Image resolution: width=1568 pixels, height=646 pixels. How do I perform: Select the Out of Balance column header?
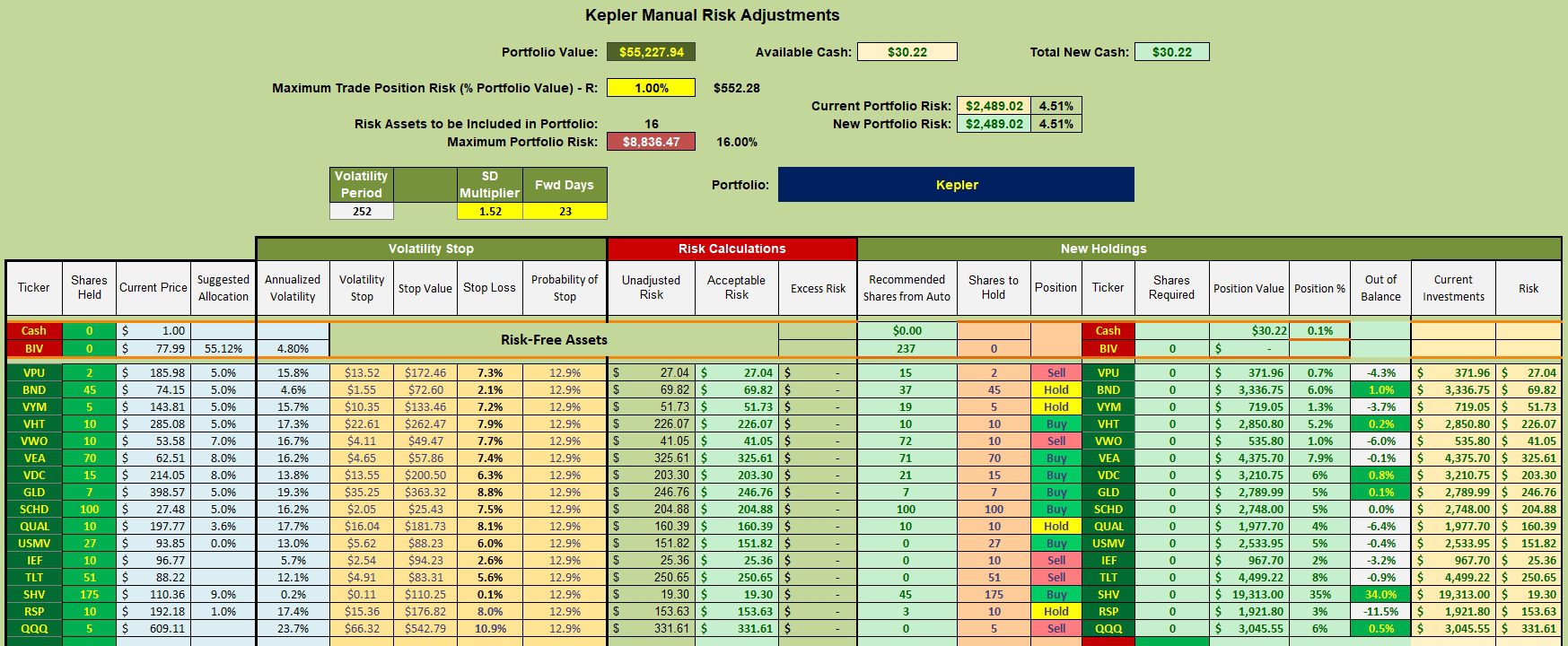point(1380,288)
